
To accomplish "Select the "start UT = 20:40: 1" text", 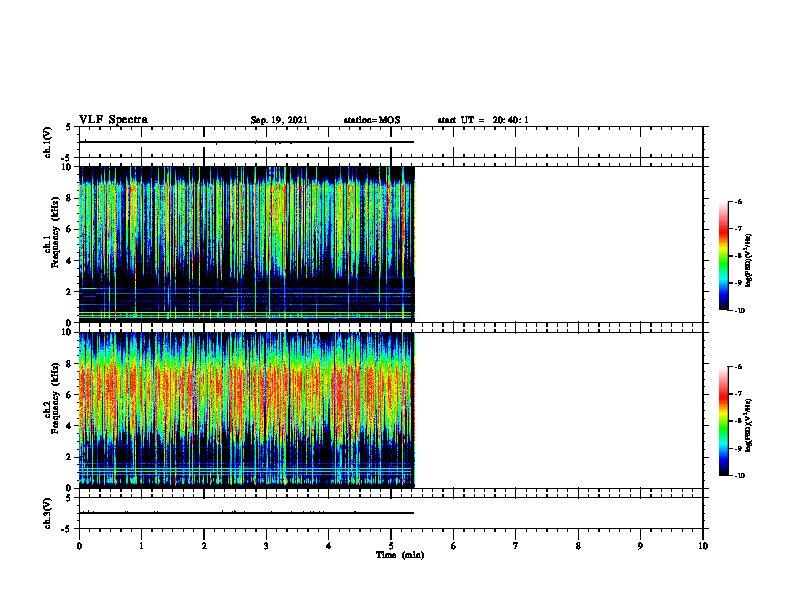I will click(x=483, y=120).
